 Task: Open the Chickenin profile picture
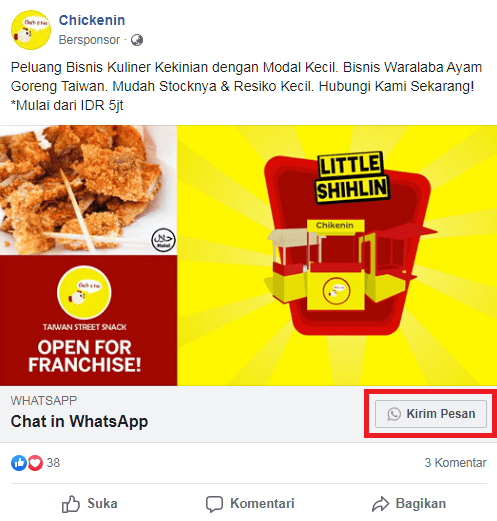31,30
